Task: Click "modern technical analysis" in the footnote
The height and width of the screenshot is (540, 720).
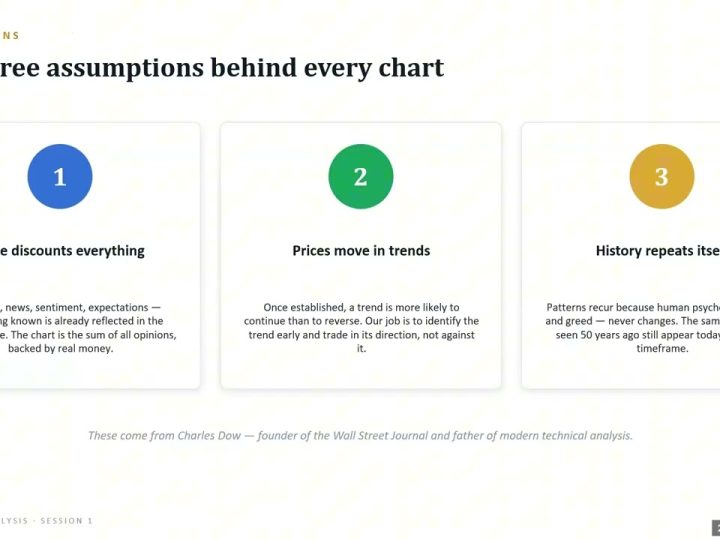Action: click(x=566, y=435)
